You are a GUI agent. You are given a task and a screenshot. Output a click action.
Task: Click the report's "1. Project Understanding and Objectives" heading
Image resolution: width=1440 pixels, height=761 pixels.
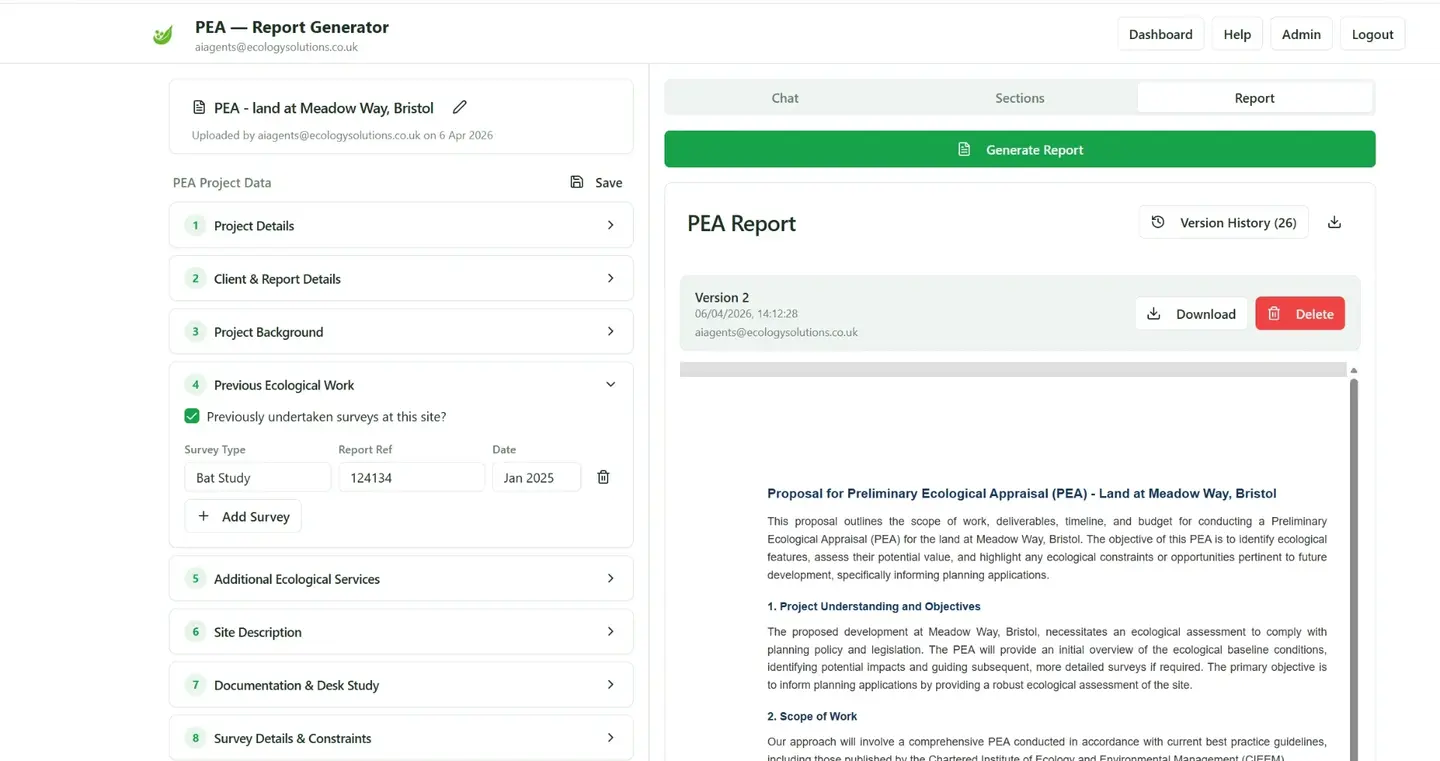874,606
